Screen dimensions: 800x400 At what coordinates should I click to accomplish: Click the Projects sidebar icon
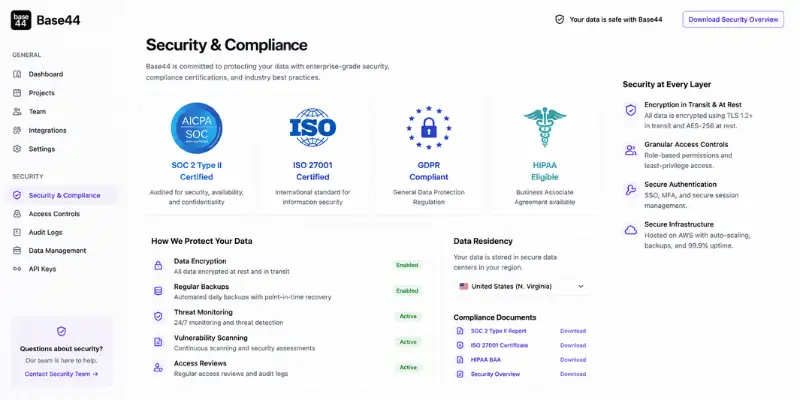pos(17,93)
